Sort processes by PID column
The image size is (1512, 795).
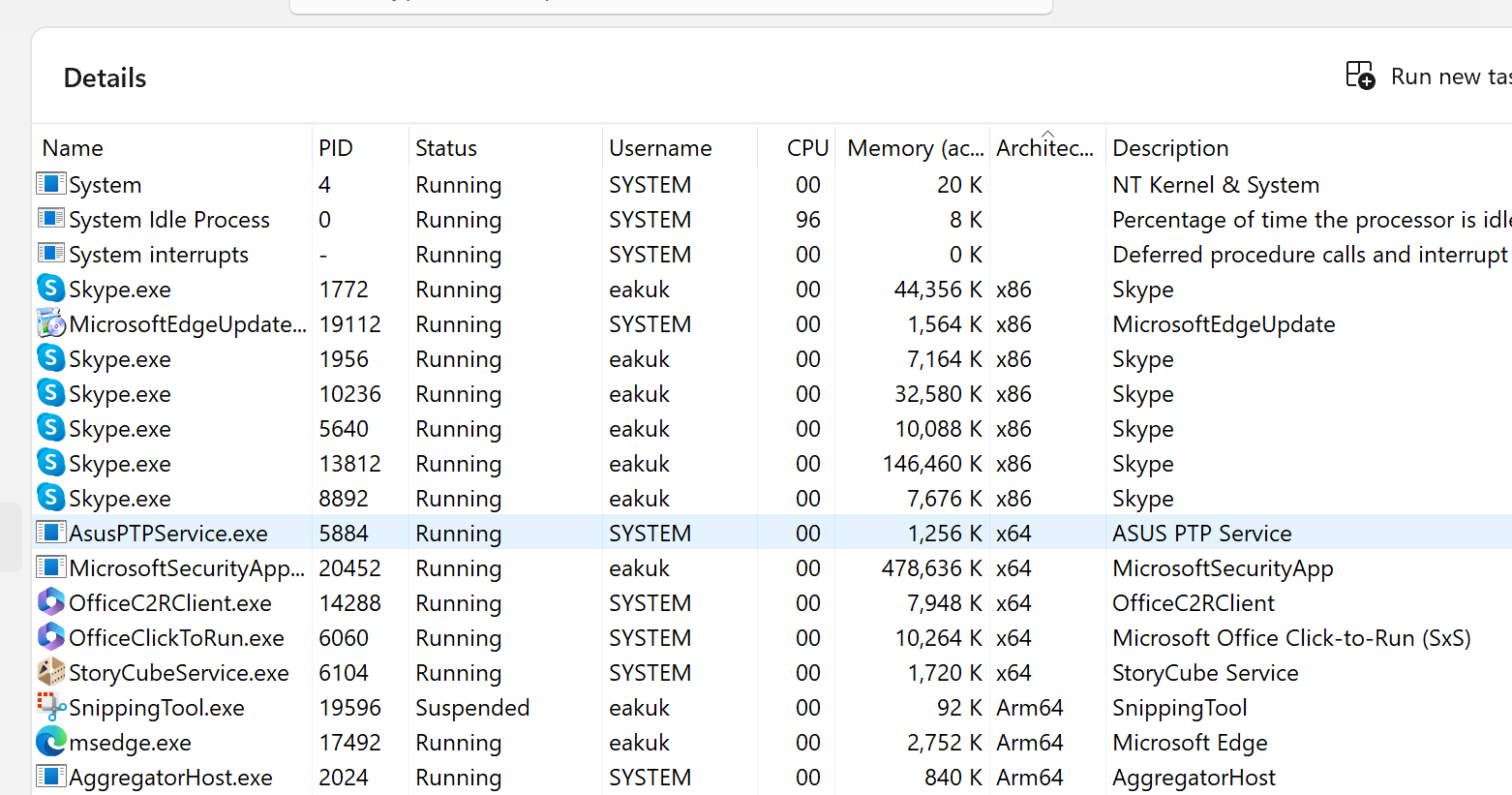click(336, 148)
